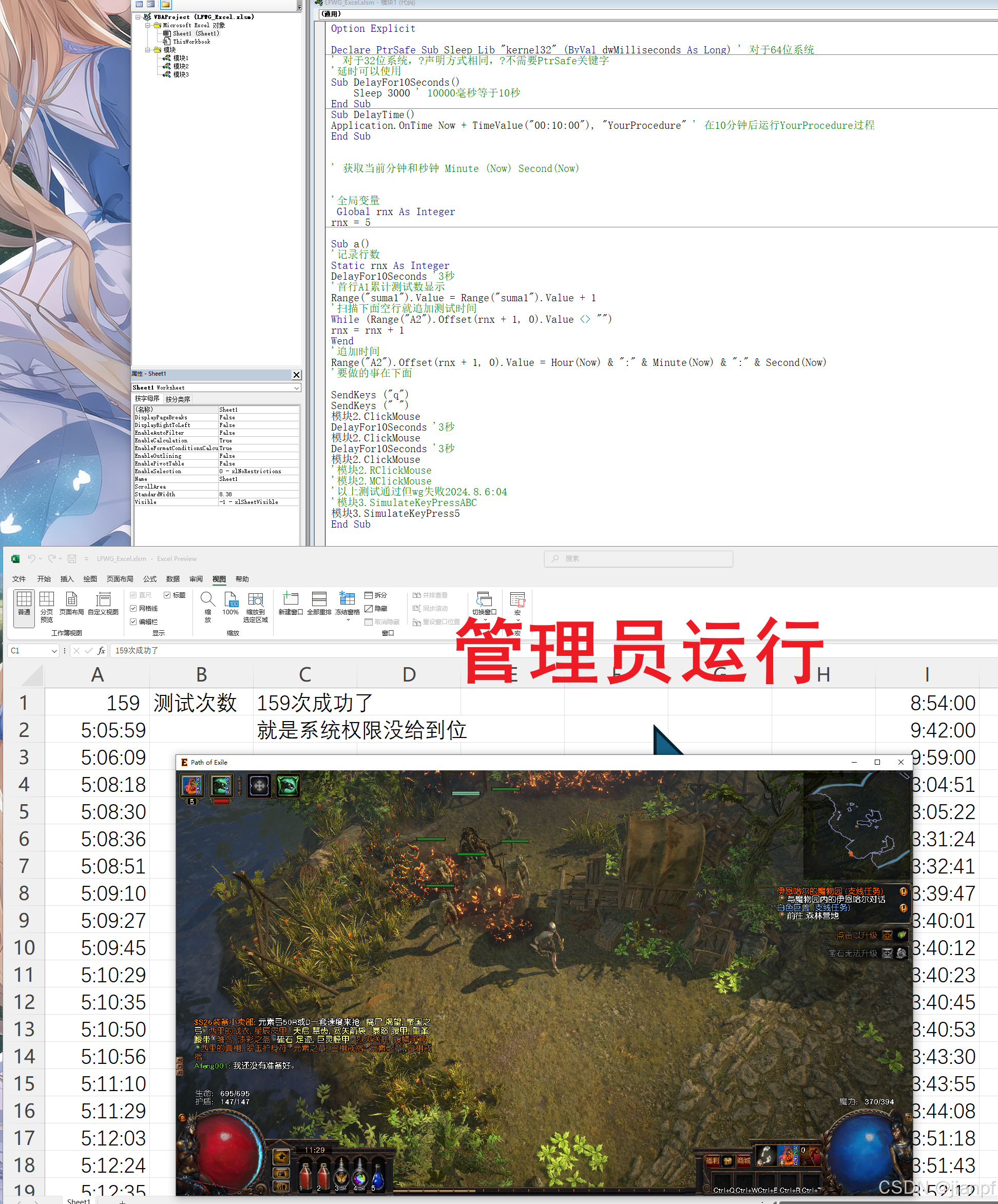
Task: Uncheck 标题 headings checkbox
Action: point(167,595)
